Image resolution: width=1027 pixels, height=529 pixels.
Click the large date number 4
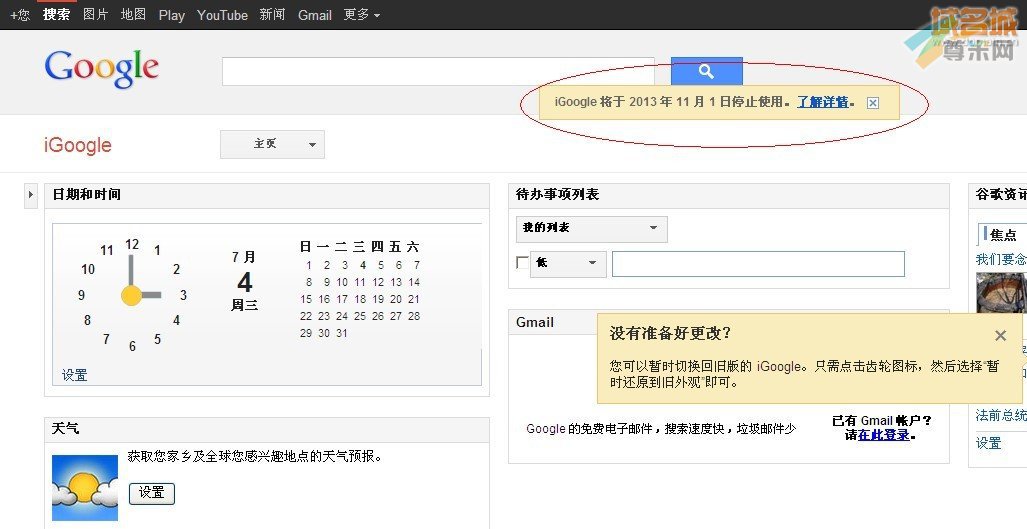click(x=244, y=282)
